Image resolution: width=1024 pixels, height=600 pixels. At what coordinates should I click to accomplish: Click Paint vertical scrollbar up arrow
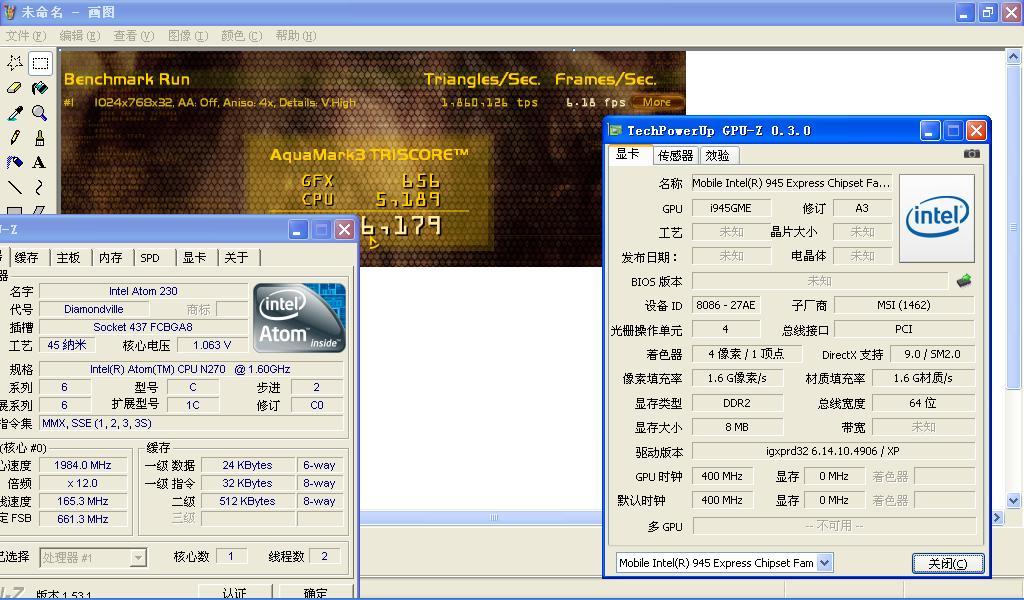click(x=1013, y=57)
